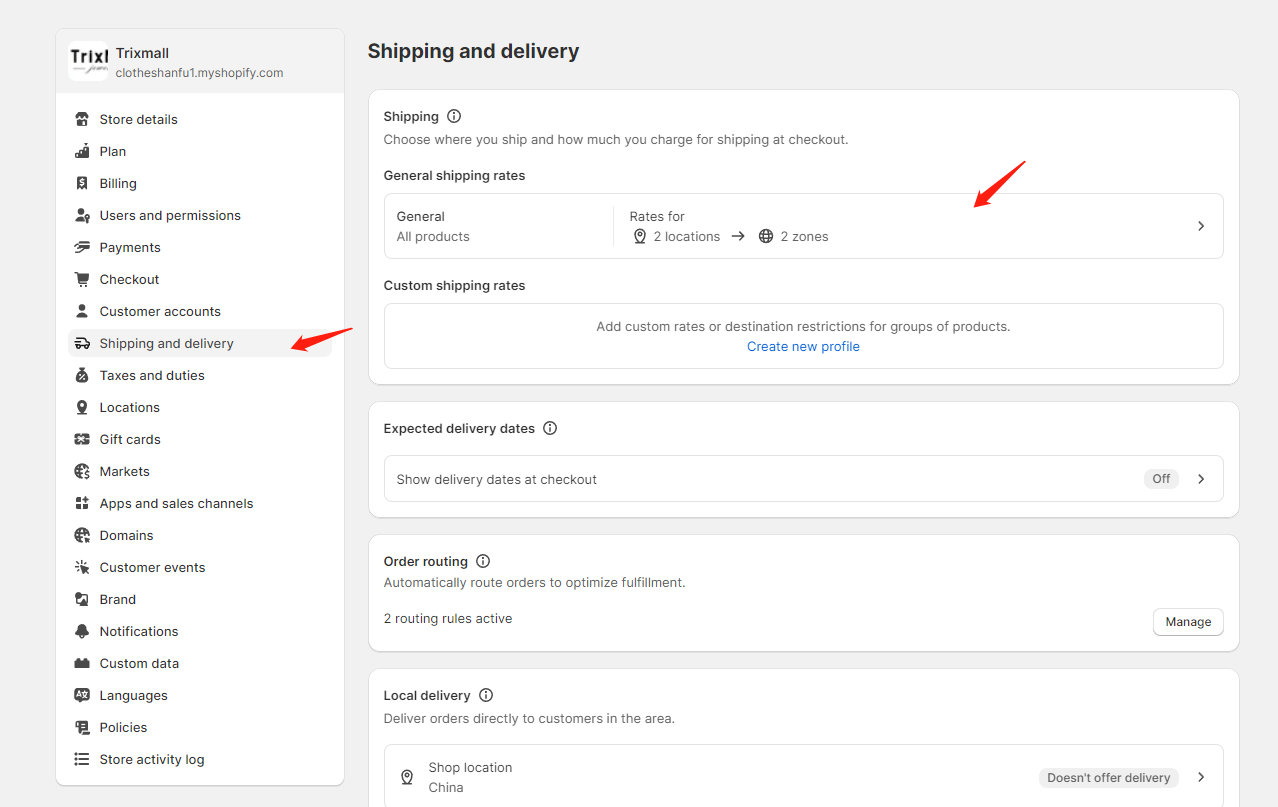Image resolution: width=1278 pixels, height=807 pixels.
Task: Click the Doesn't offer delivery badge
Action: (1108, 778)
